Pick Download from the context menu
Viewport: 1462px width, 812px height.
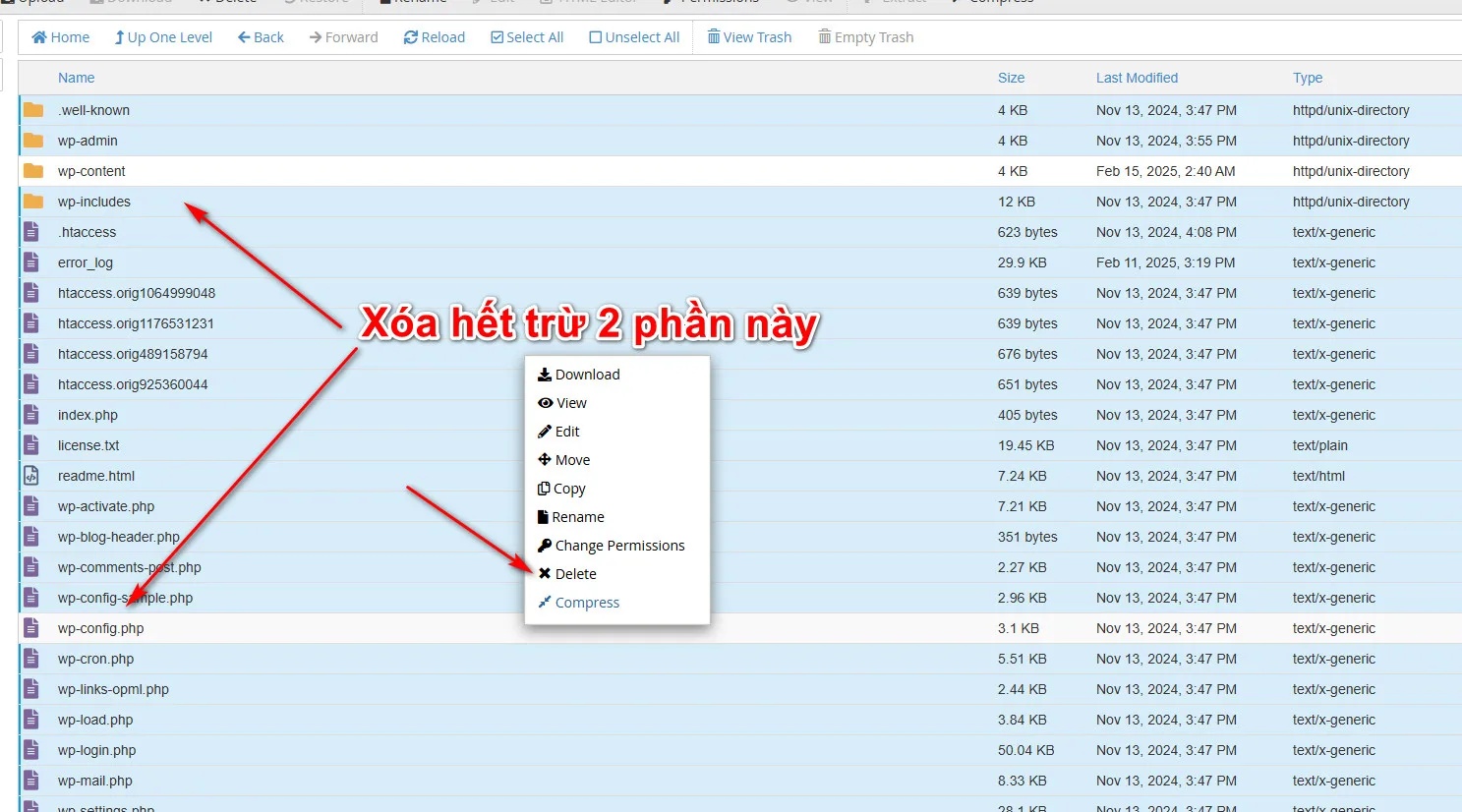pyautogui.click(x=587, y=375)
